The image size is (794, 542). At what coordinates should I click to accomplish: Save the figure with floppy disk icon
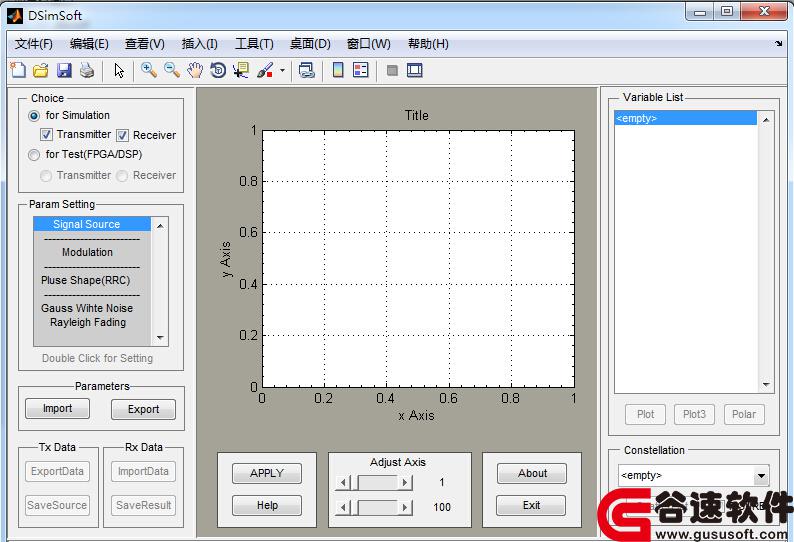coord(64,70)
